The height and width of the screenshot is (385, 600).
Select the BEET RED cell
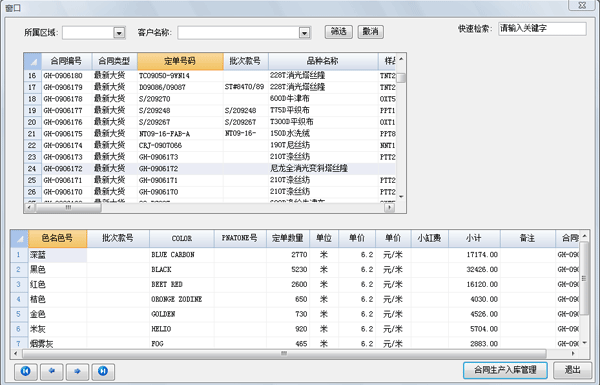pyautogui.click(x=182, y=285)
